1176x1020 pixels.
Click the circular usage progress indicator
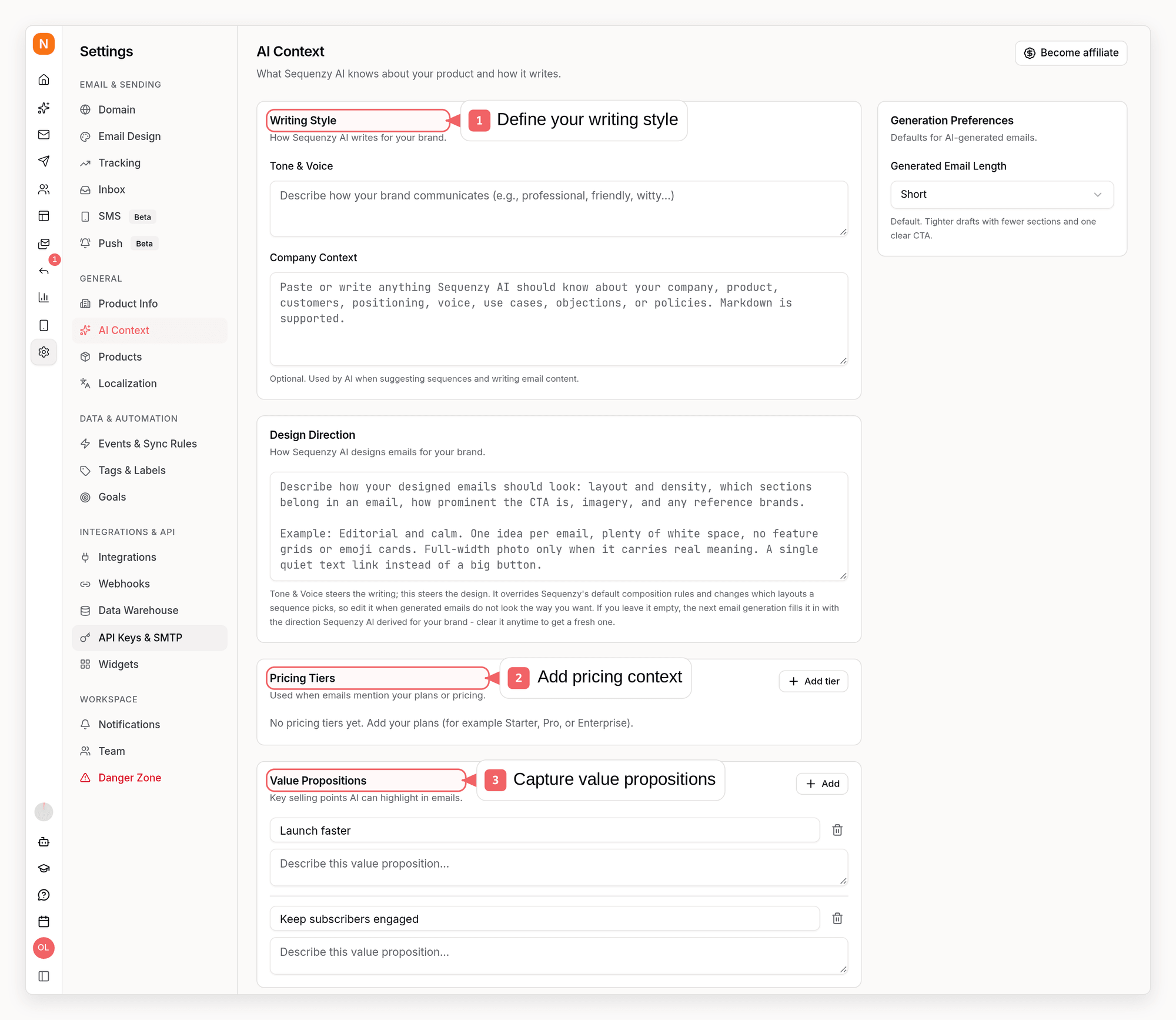[44, 812]
